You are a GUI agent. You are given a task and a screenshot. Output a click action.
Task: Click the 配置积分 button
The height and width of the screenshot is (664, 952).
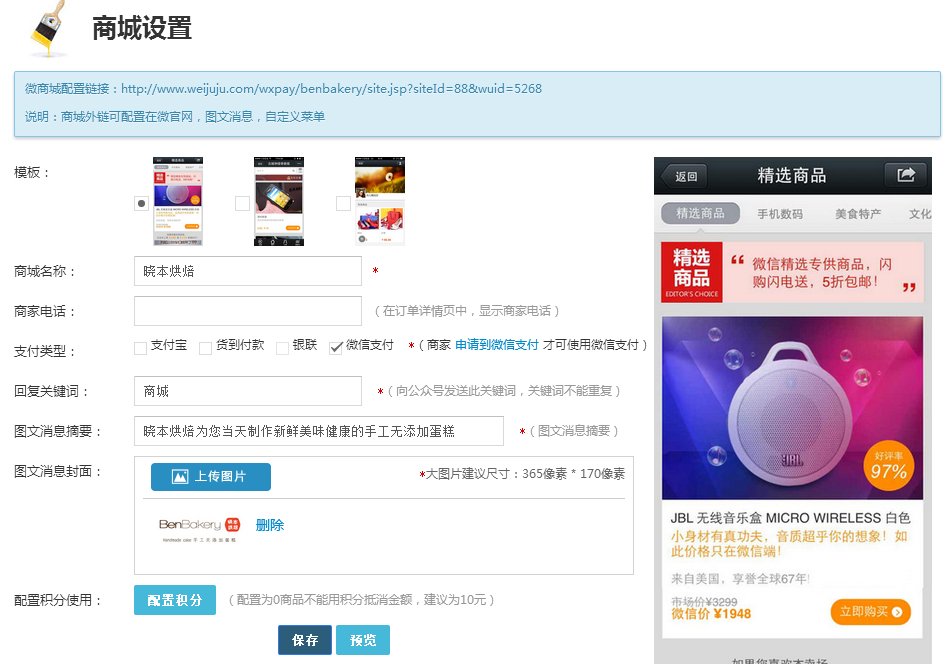click(x=175, y=600)
